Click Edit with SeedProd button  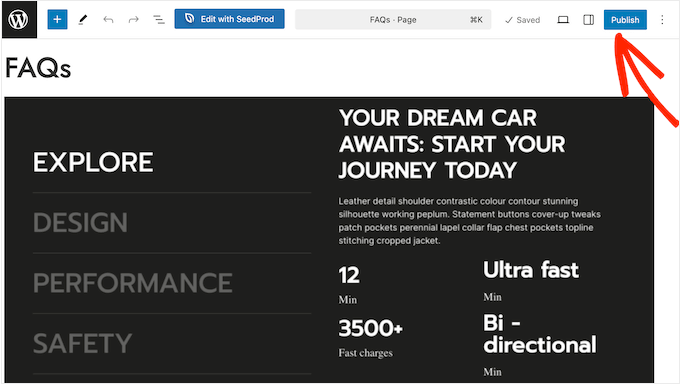pos(229,19)
